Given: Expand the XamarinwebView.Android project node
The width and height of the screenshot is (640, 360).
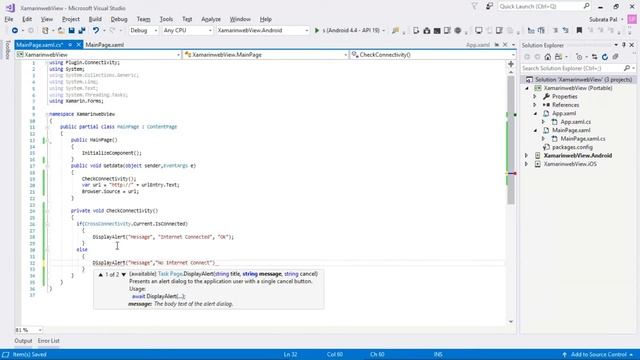Looking at the screenshot, I should (527, 156).
